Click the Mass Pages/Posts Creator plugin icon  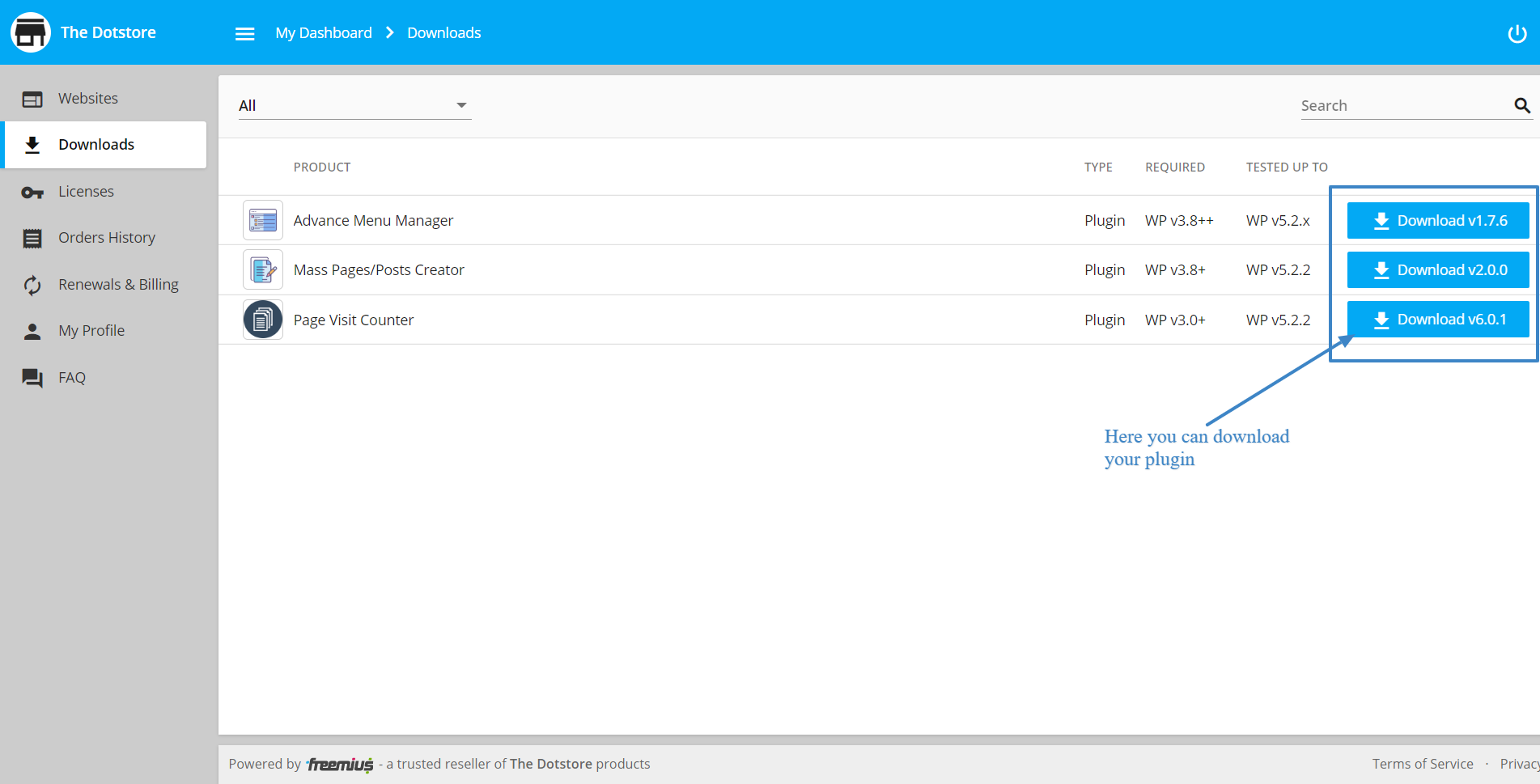point(263,269)
